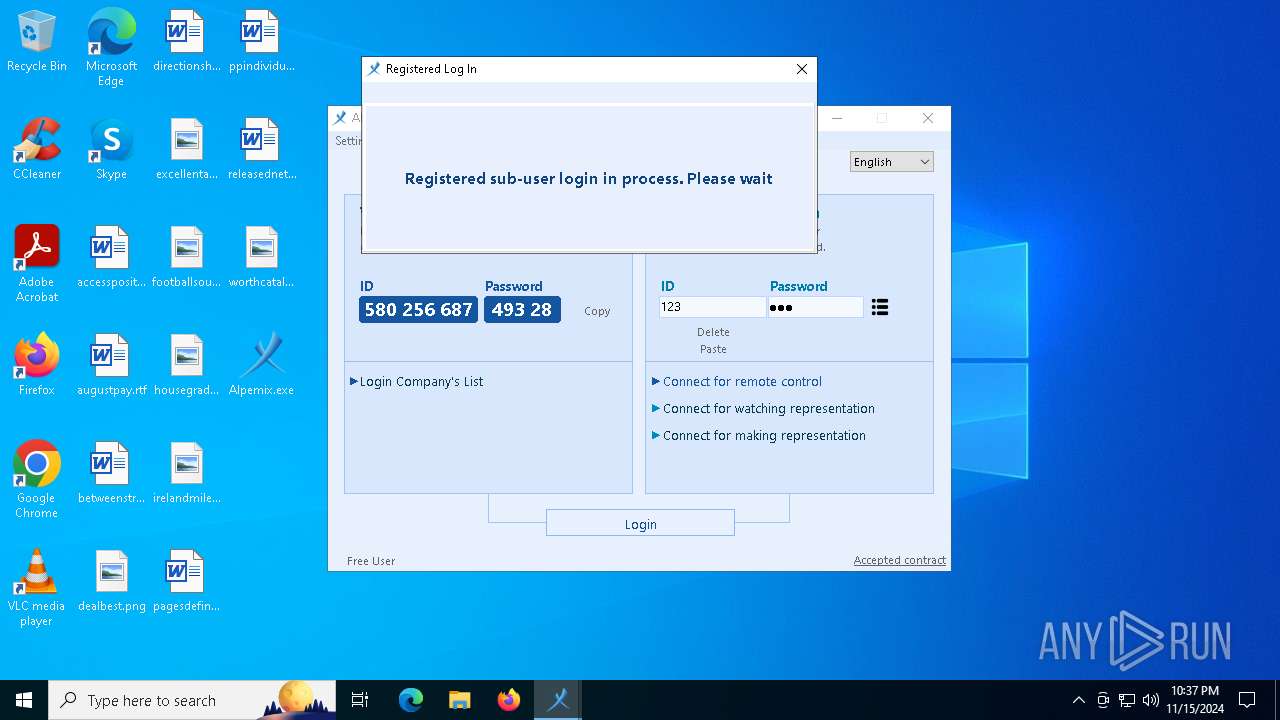Open Adobe Acrobat desktop shortcut
This screenshot has width=1280, height=720.
[36, 263]
